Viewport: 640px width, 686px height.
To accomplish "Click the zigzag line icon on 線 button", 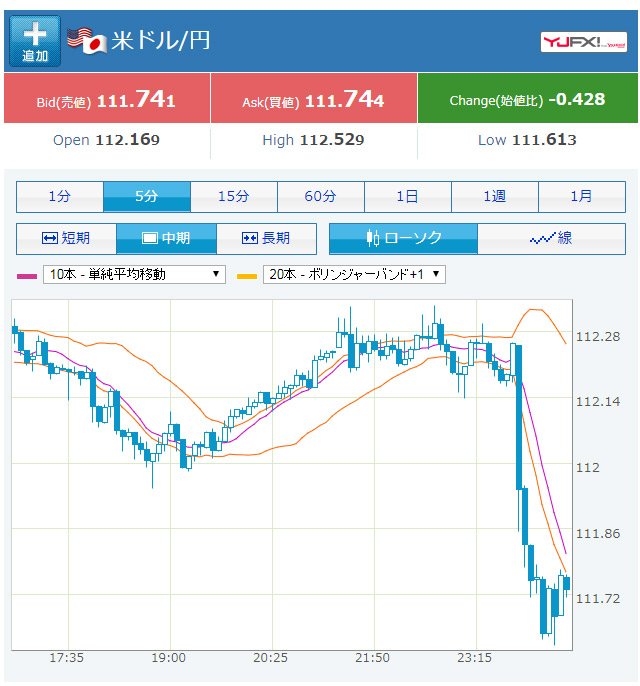I will tap(542, 238).
